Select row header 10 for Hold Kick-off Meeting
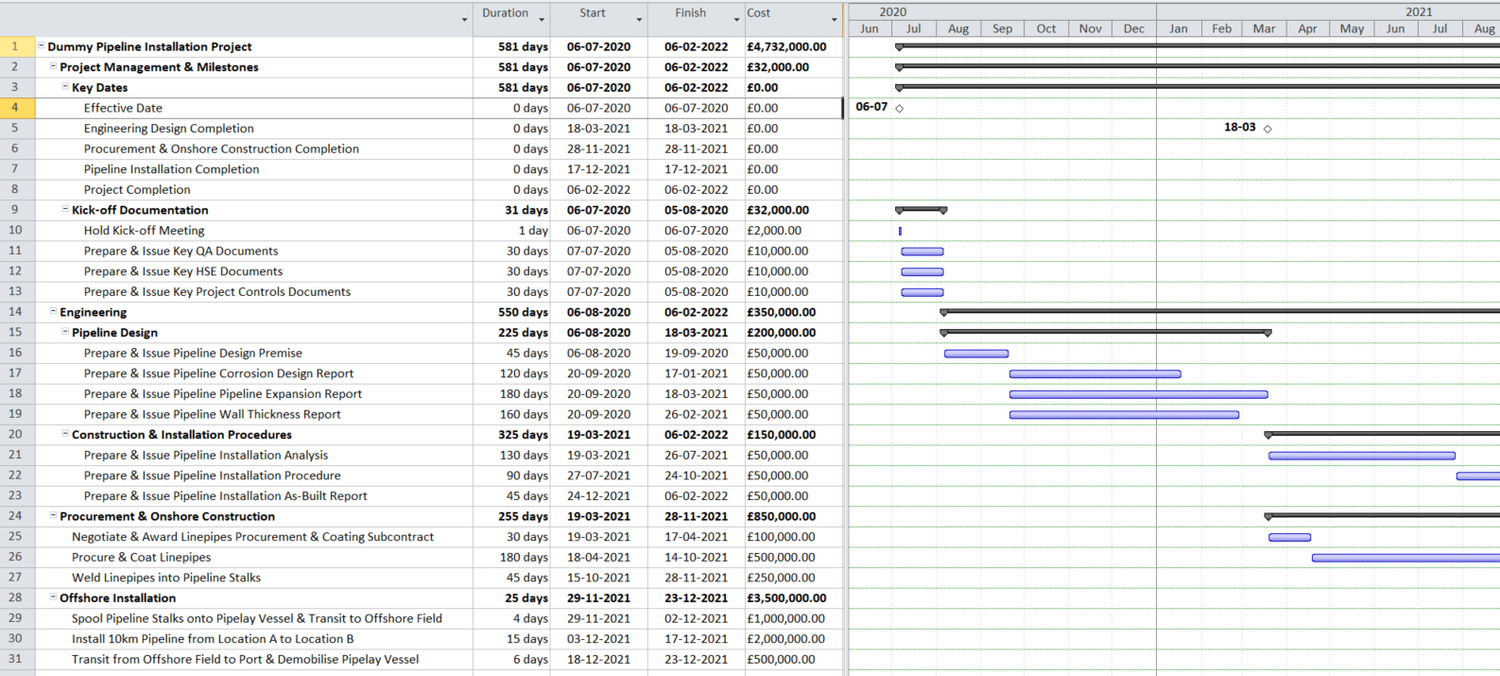The width and height of the screenshot is (1500, 676). pyautogui.click(x=15, y=230)
